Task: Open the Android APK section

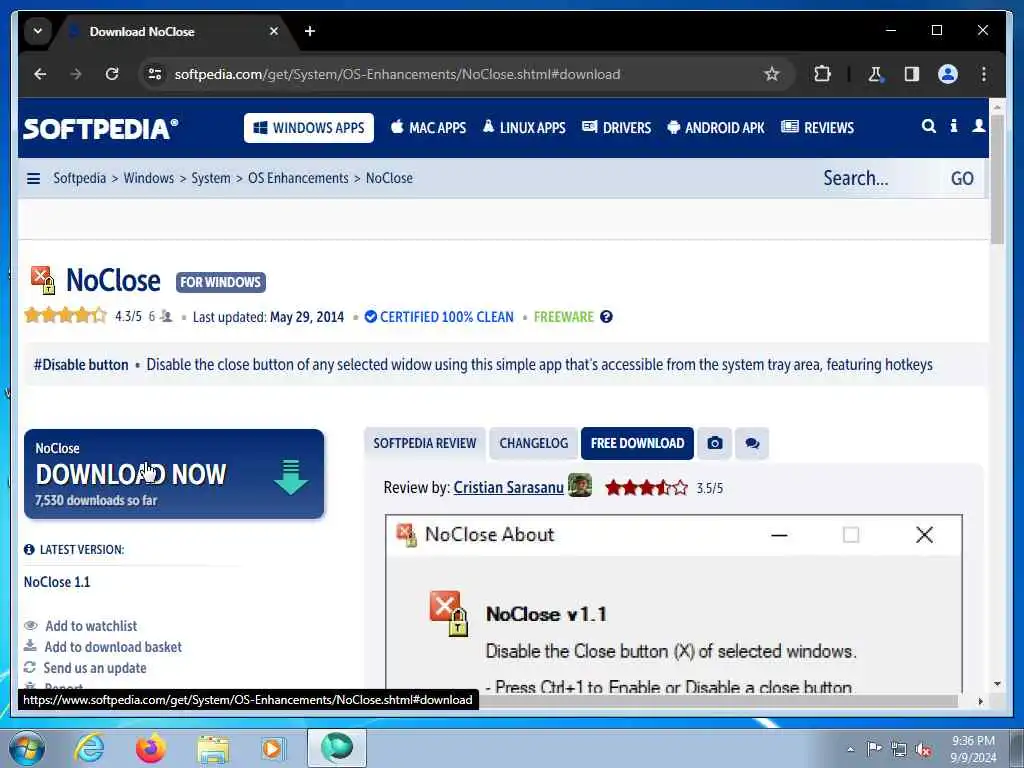Action: click(x=716, y=128)
